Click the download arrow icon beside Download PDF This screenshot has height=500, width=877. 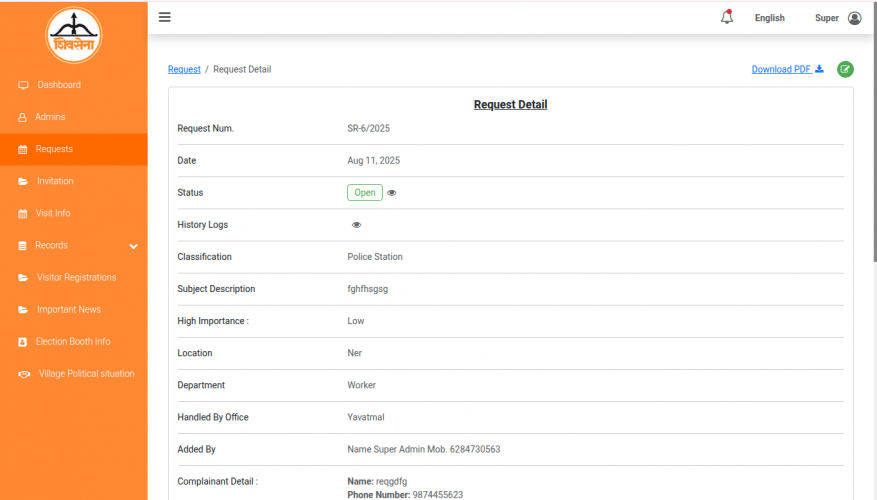point(819,69)
